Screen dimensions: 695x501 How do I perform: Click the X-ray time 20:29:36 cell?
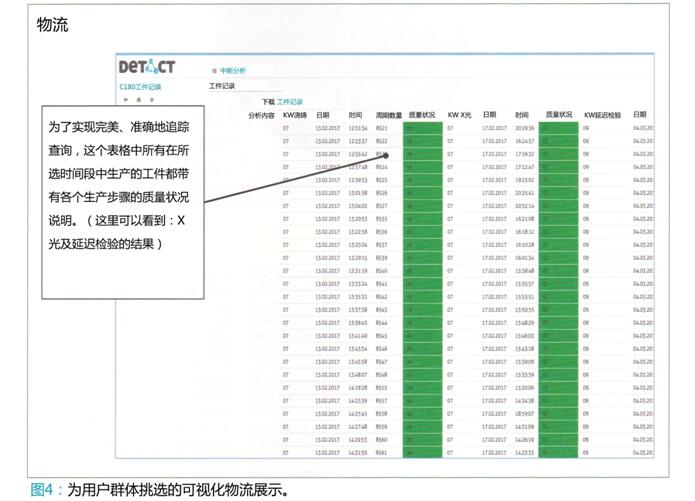[x=524, y=128]
